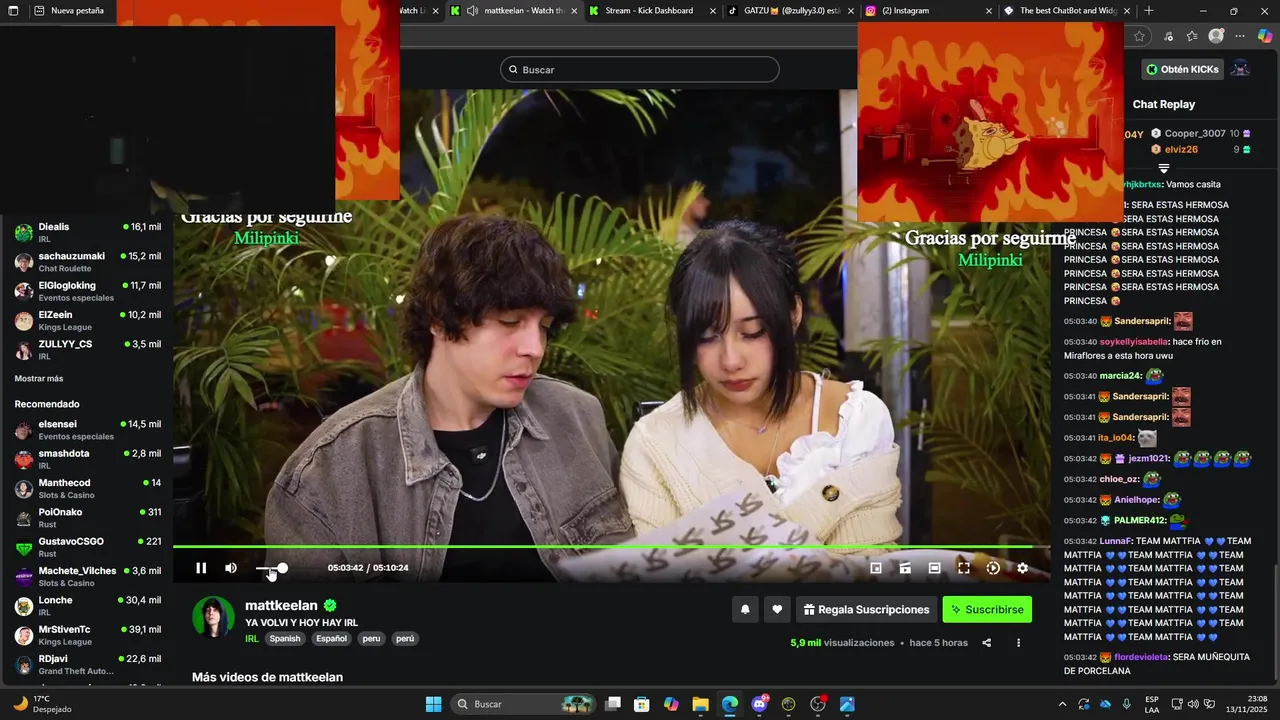Open Lonche recommended channel
This screenshot has width=1280, height=720.
click(87, 605)
